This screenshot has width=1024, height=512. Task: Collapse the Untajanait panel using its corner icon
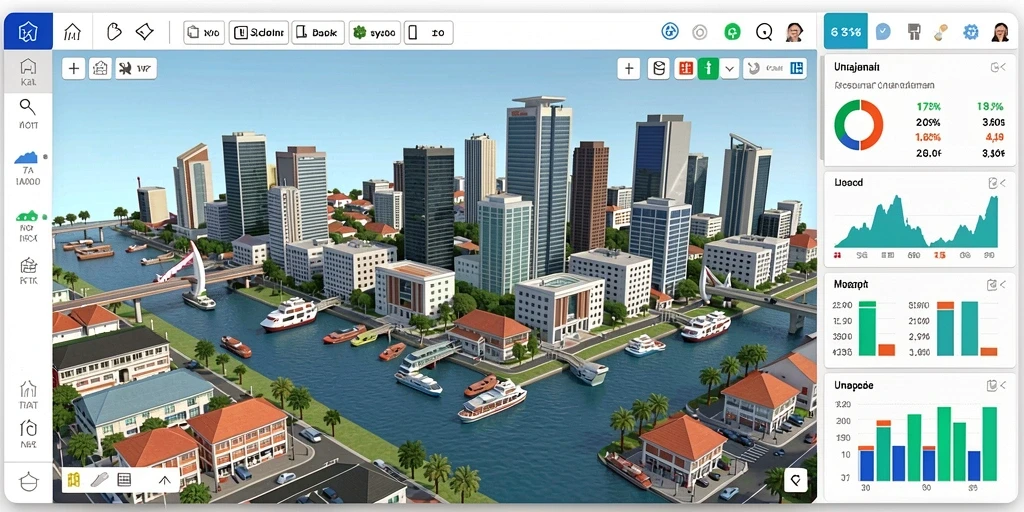(x=997, y=67)
